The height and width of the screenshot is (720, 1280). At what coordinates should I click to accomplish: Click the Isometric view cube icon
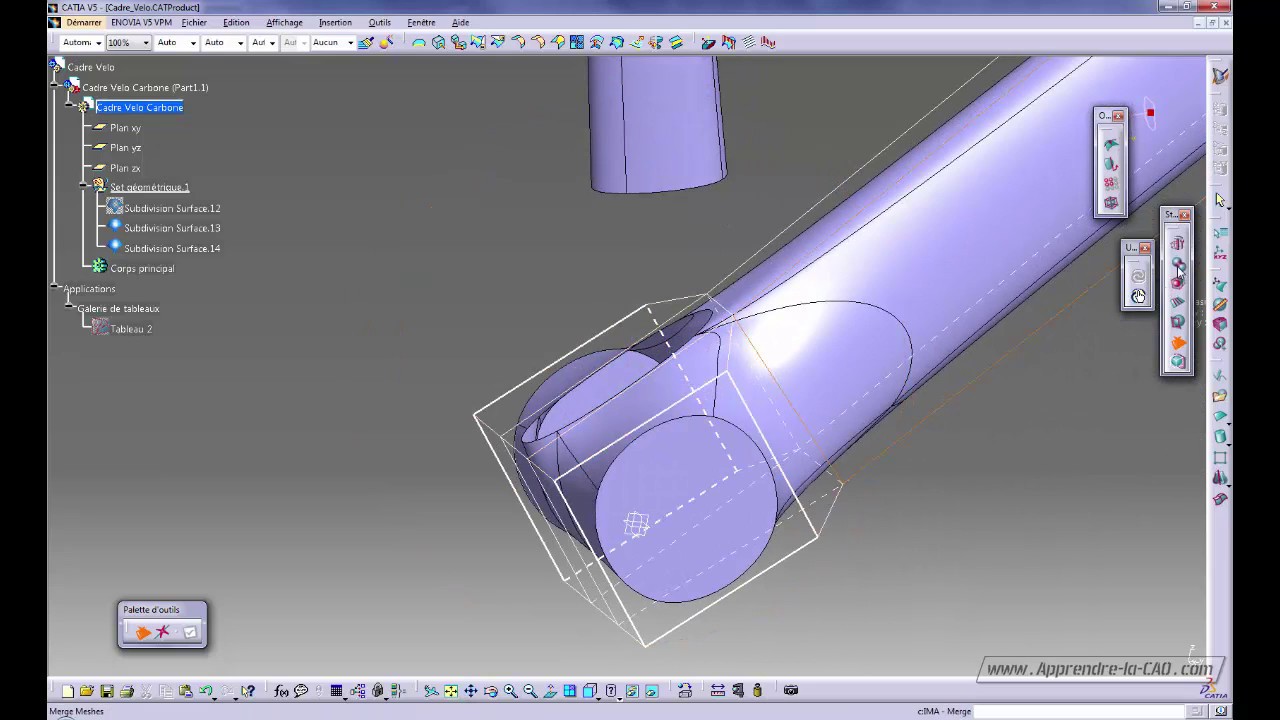click(590, 691)
